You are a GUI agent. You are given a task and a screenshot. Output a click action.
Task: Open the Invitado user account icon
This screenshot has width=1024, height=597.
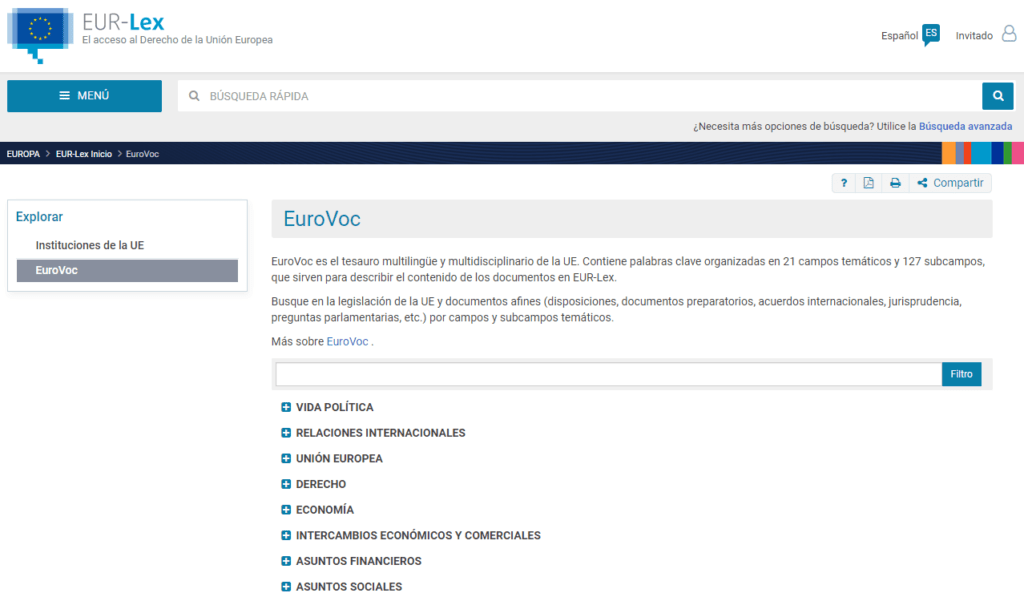click(1009, 34)
